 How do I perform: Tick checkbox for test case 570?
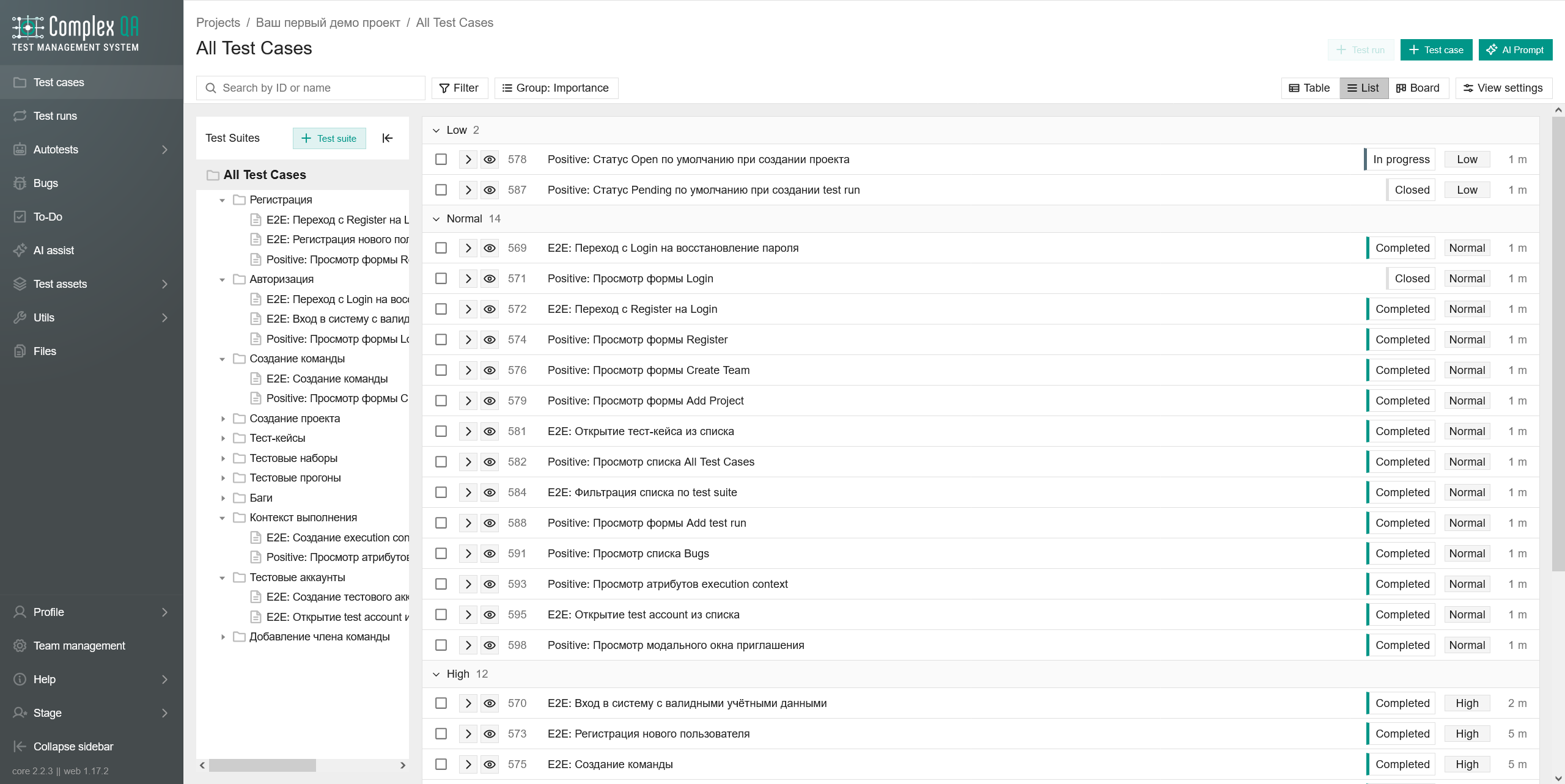coord(441,703)
